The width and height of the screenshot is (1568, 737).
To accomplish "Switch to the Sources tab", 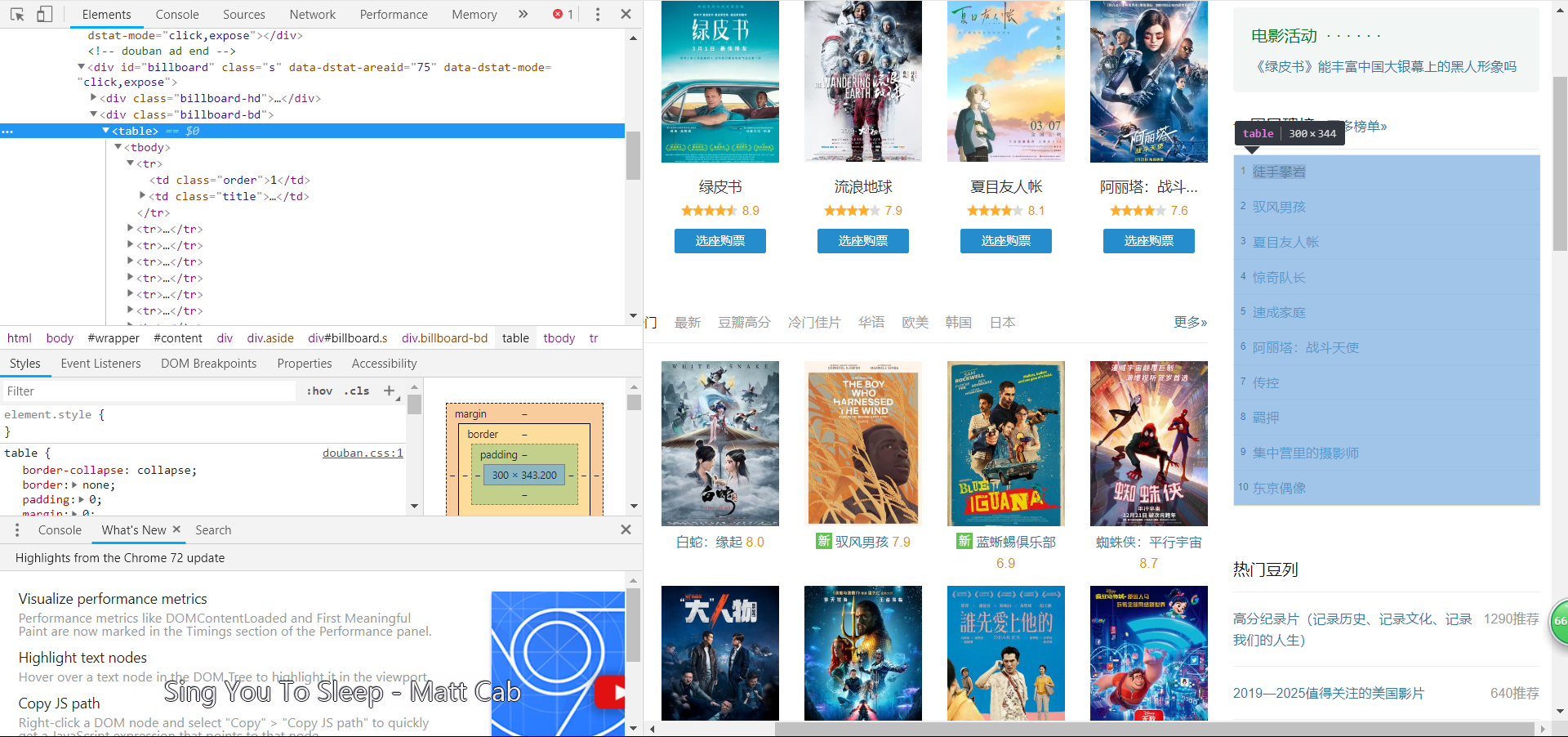I will tap(244, 14).
